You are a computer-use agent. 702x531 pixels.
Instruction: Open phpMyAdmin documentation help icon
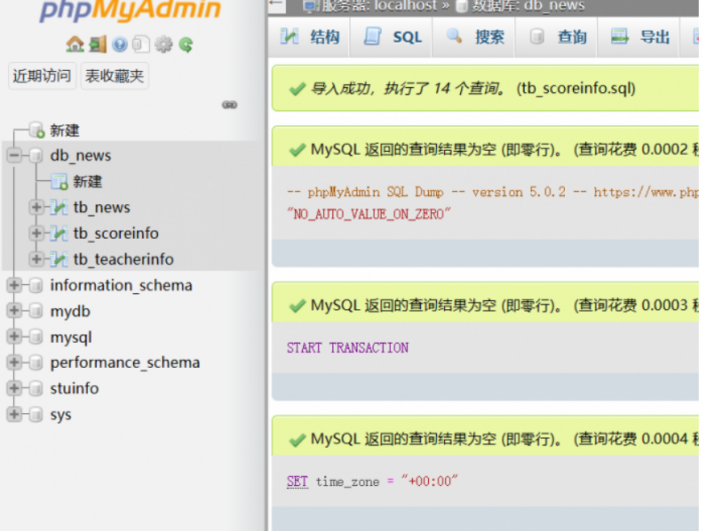click(x=120, y=44)
